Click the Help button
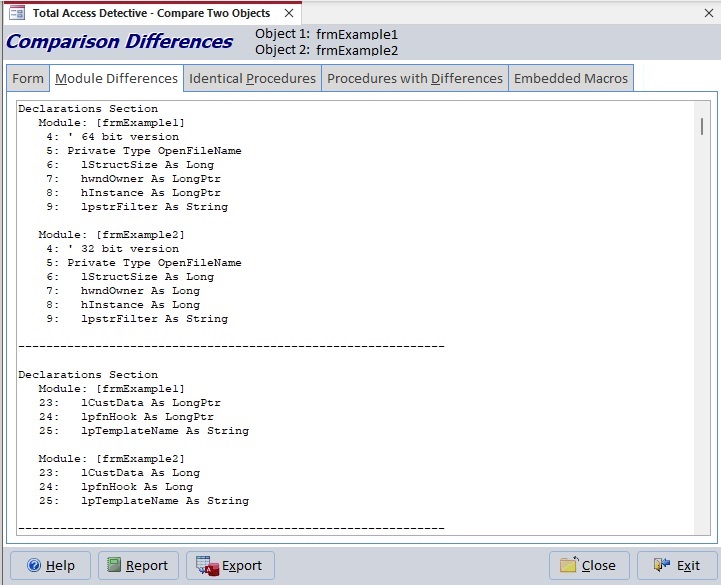 tap(51, 565)
